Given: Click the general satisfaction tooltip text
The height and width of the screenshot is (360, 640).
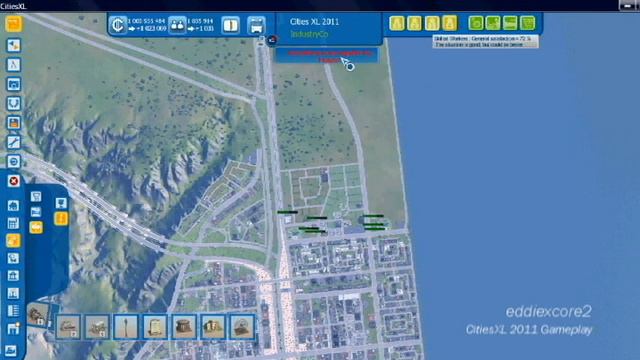Looking at the screenshot, I should (x=485, y=42).
